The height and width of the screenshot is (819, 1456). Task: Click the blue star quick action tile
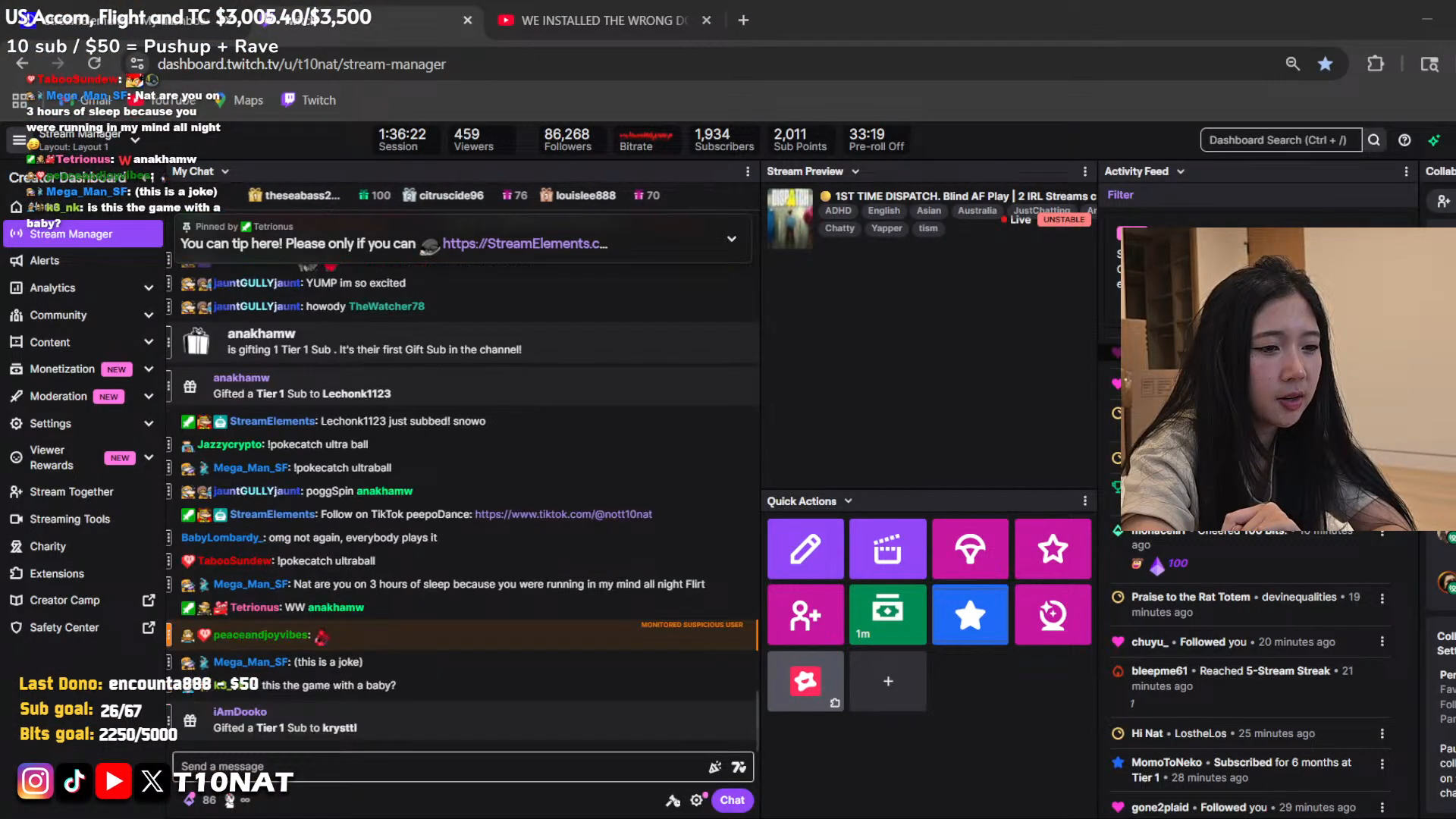[x=970, y=614]
